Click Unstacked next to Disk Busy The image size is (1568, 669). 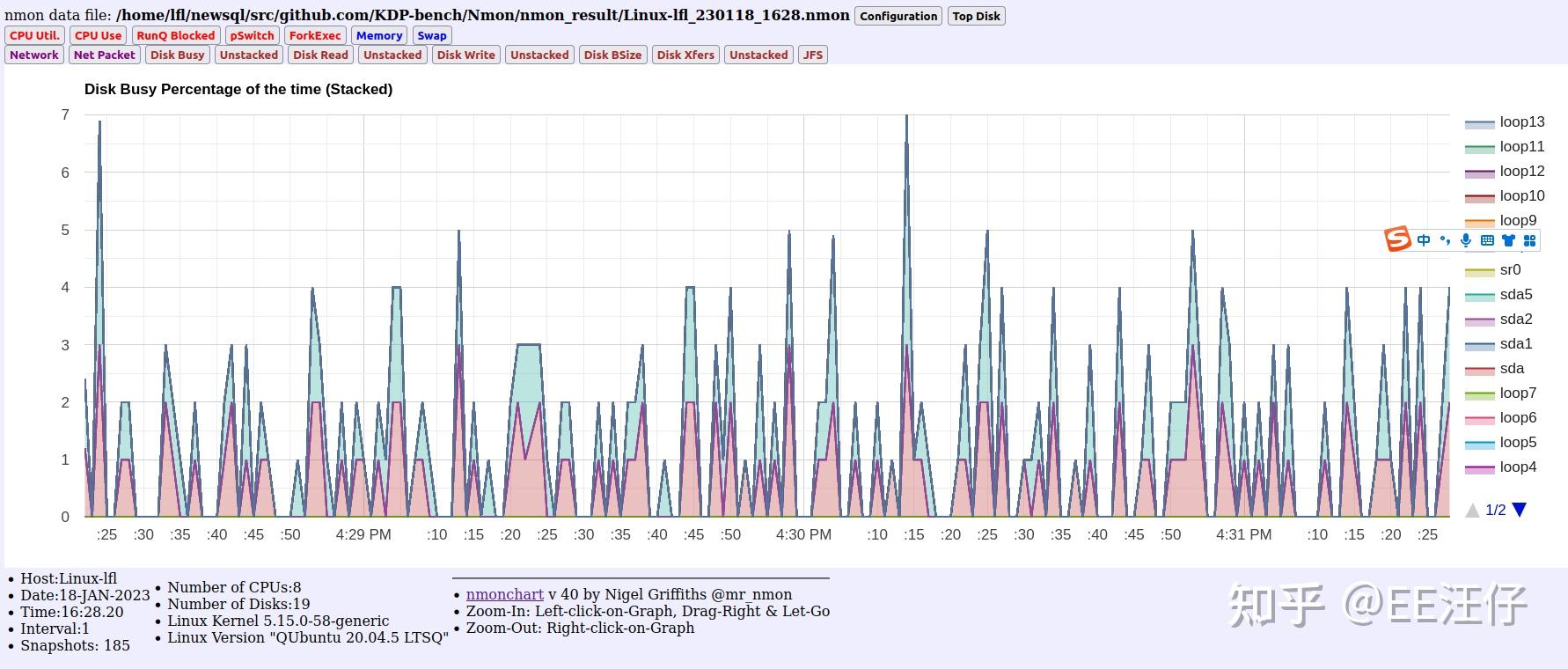pos(249,55)
